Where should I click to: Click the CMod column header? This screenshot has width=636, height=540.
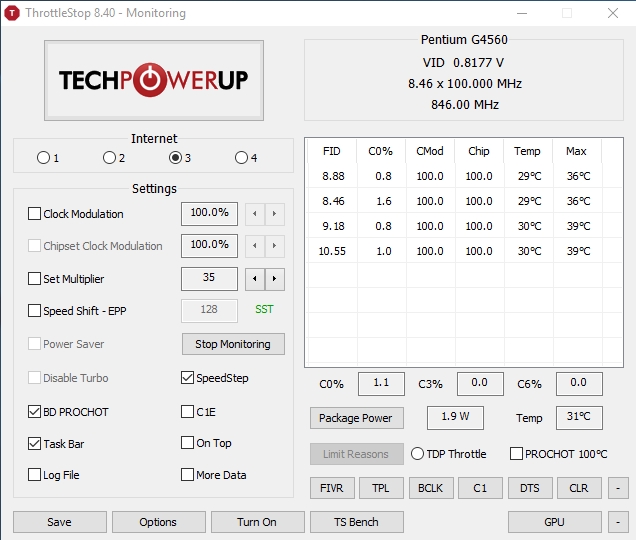430,151
